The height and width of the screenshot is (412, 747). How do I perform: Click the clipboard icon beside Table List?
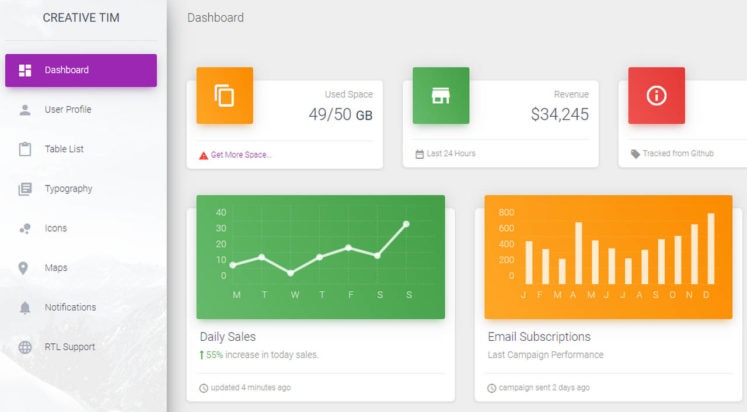[x=25, y=149]
